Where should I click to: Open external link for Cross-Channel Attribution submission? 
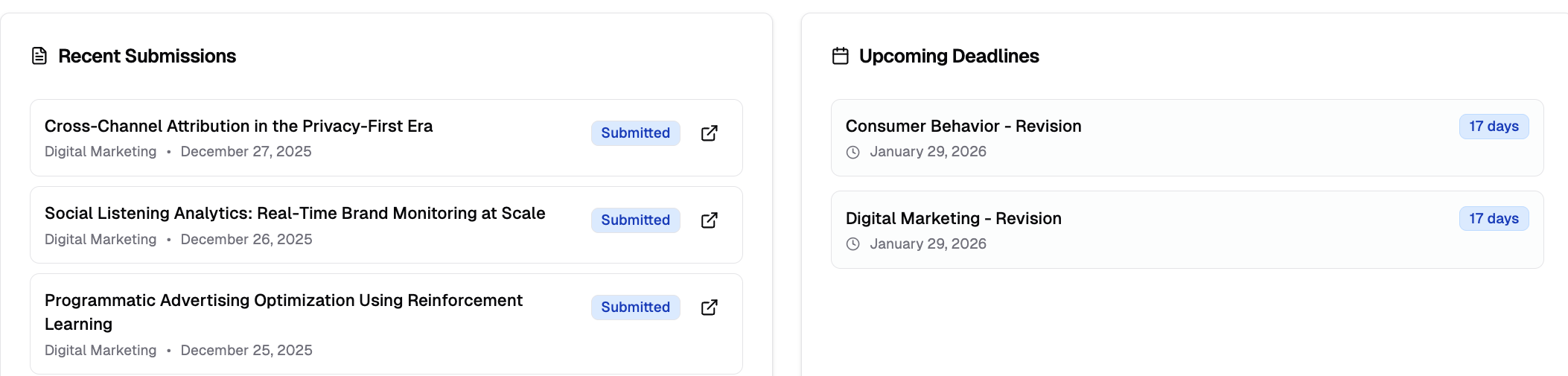pos(710,133)
